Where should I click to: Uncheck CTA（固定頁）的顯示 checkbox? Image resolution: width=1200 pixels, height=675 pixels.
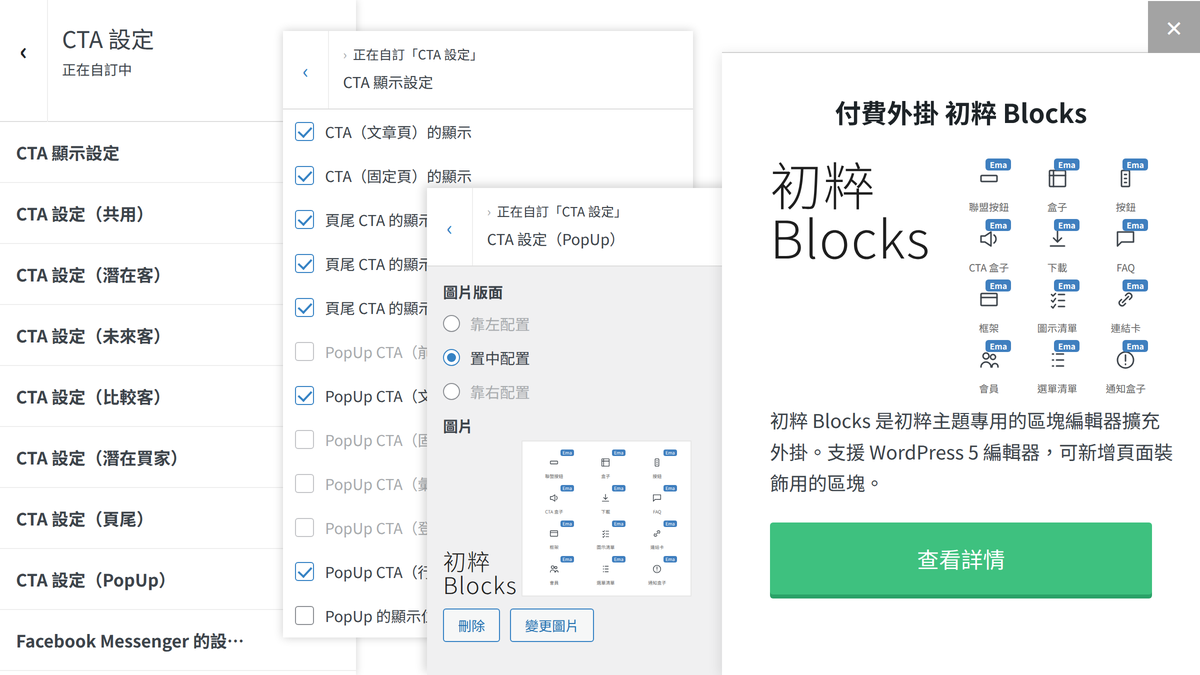(305, 176)
